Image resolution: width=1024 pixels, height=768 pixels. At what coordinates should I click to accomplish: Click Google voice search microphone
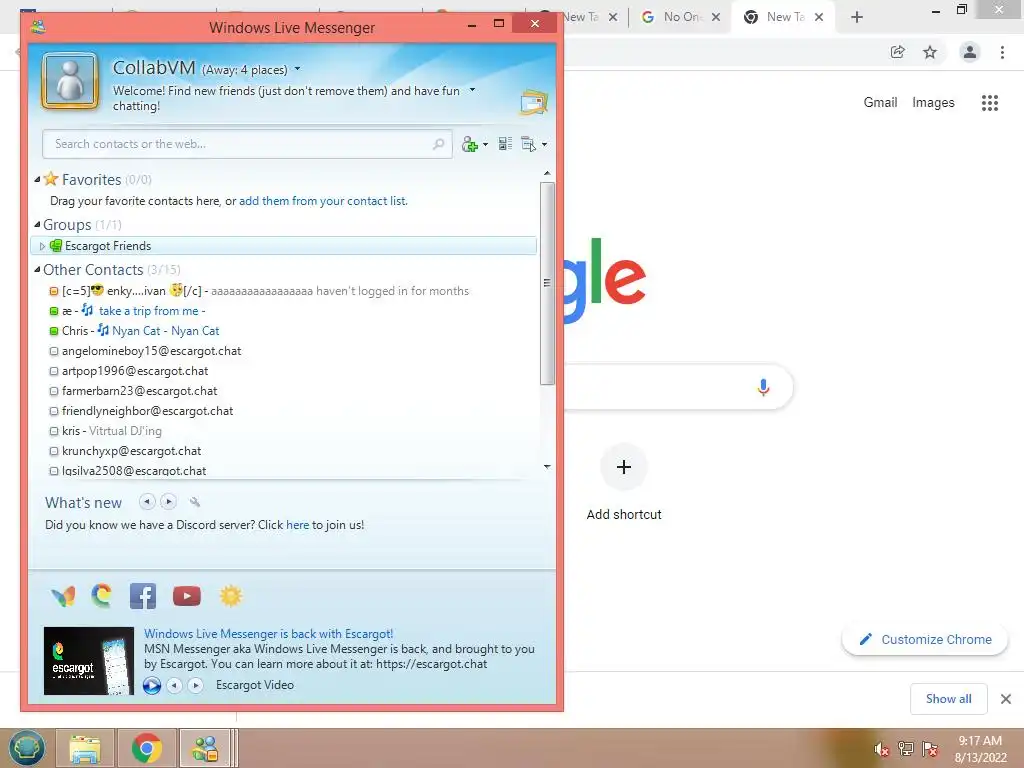coord(763,387)
